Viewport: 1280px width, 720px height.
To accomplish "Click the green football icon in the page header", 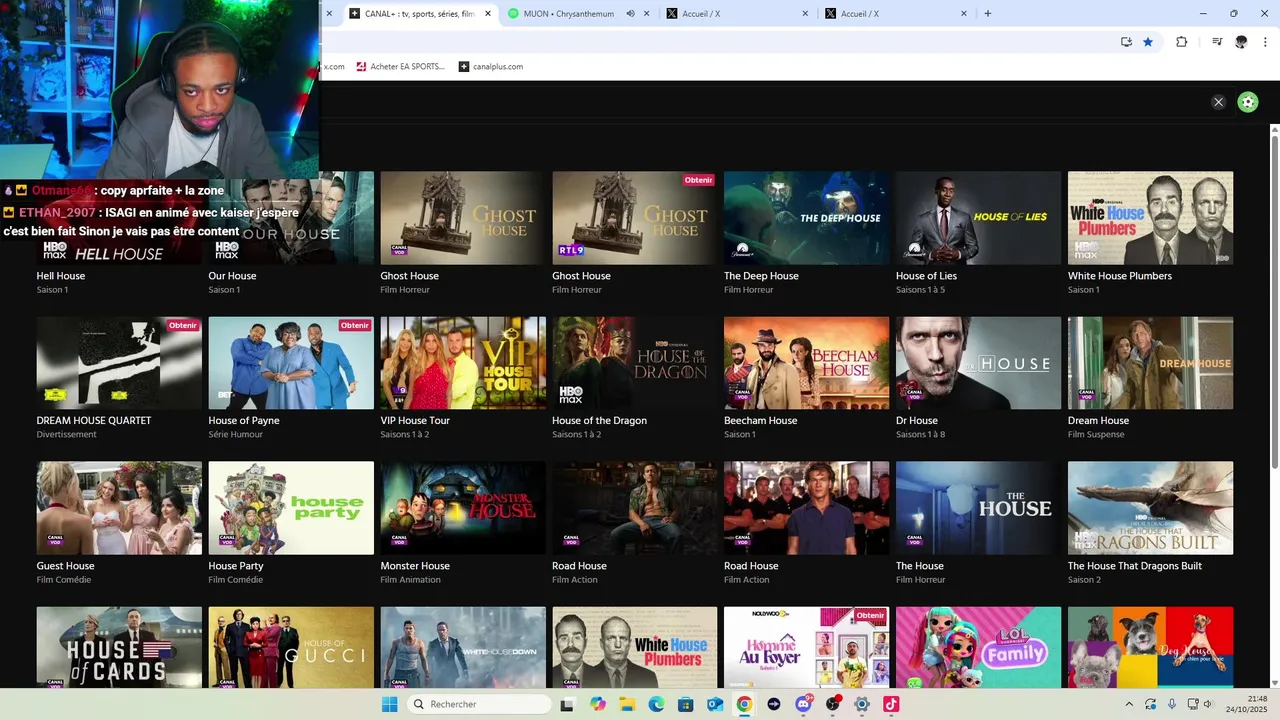I will (x=1247, y=102).
